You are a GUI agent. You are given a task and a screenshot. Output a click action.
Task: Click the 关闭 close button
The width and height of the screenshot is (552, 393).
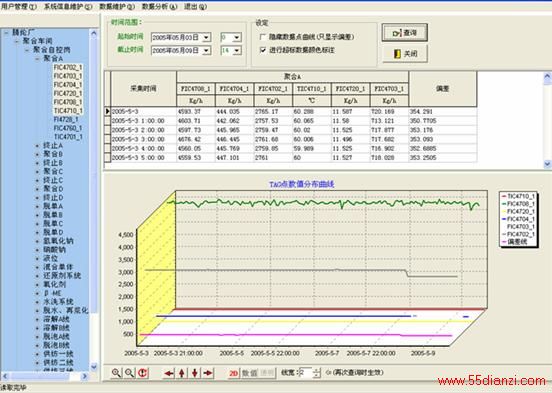click(x=405, y=54)
